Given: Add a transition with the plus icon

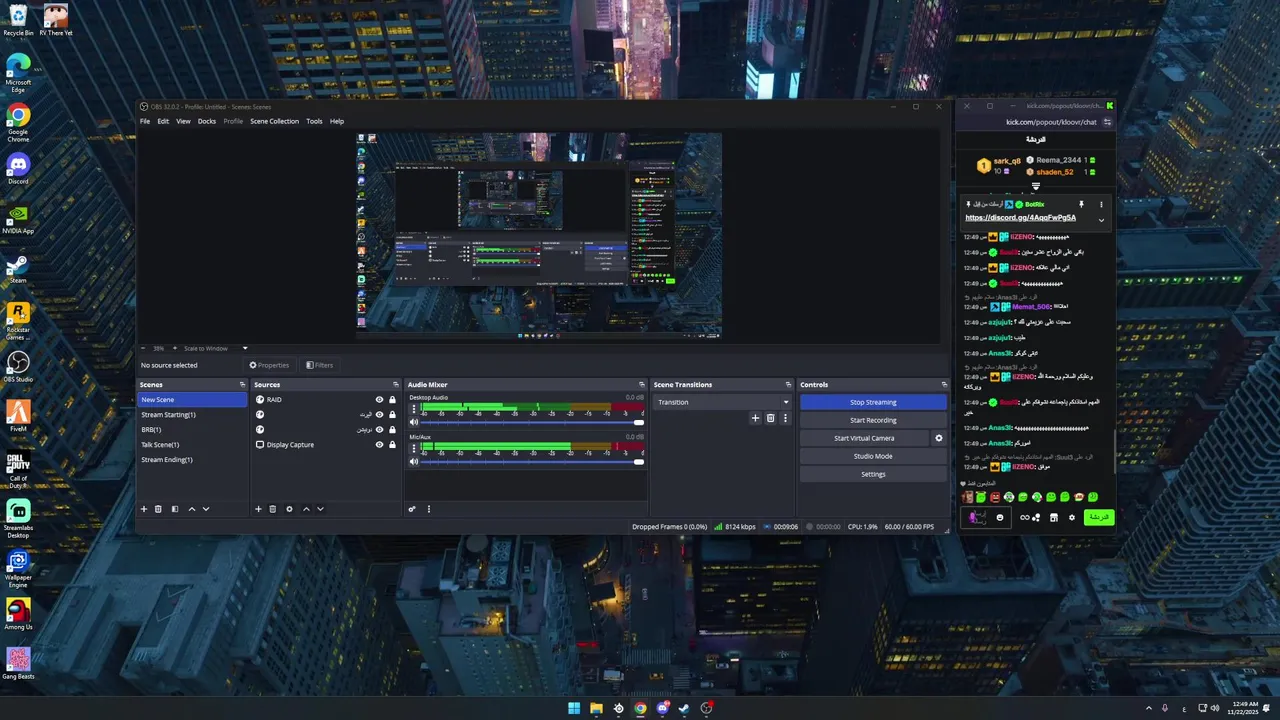Looking at the screenshot, I should (755, 418).
